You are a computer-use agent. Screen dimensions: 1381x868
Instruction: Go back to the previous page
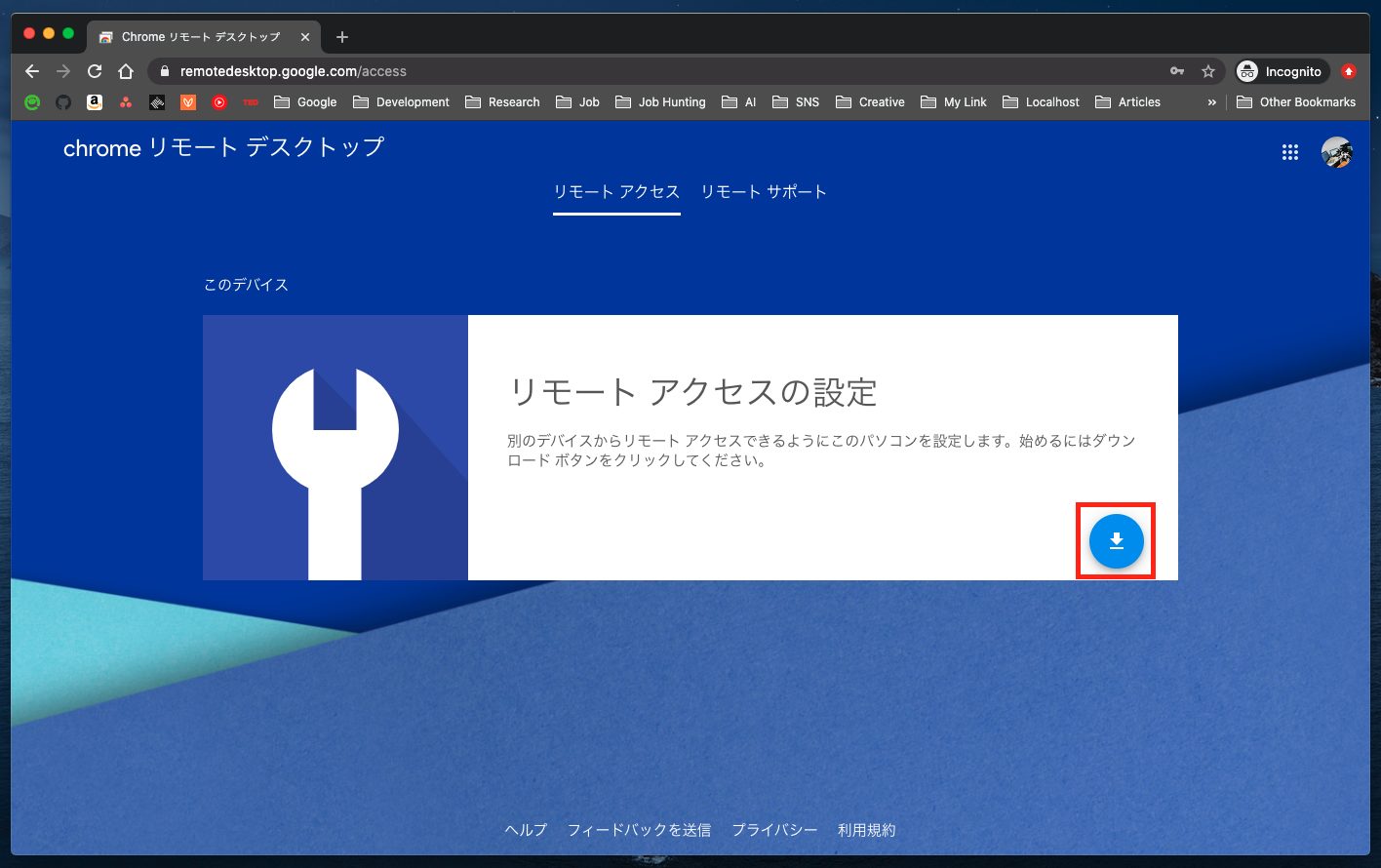click(32, 71)
